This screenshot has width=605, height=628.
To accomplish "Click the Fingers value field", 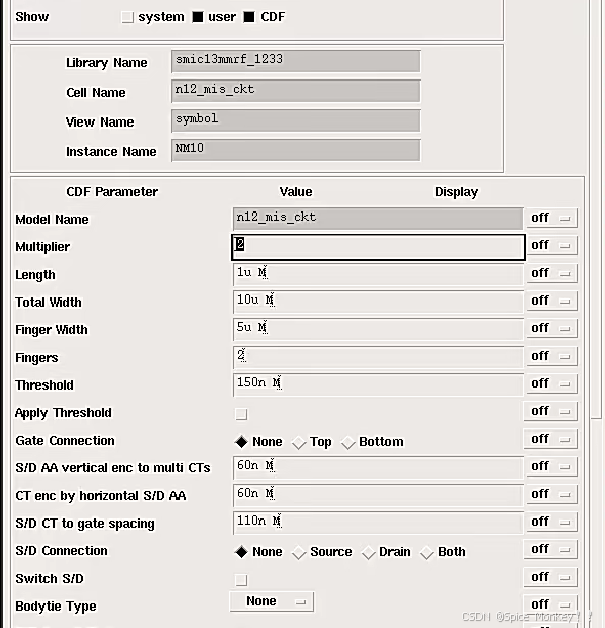I will [x=378, y=357].
